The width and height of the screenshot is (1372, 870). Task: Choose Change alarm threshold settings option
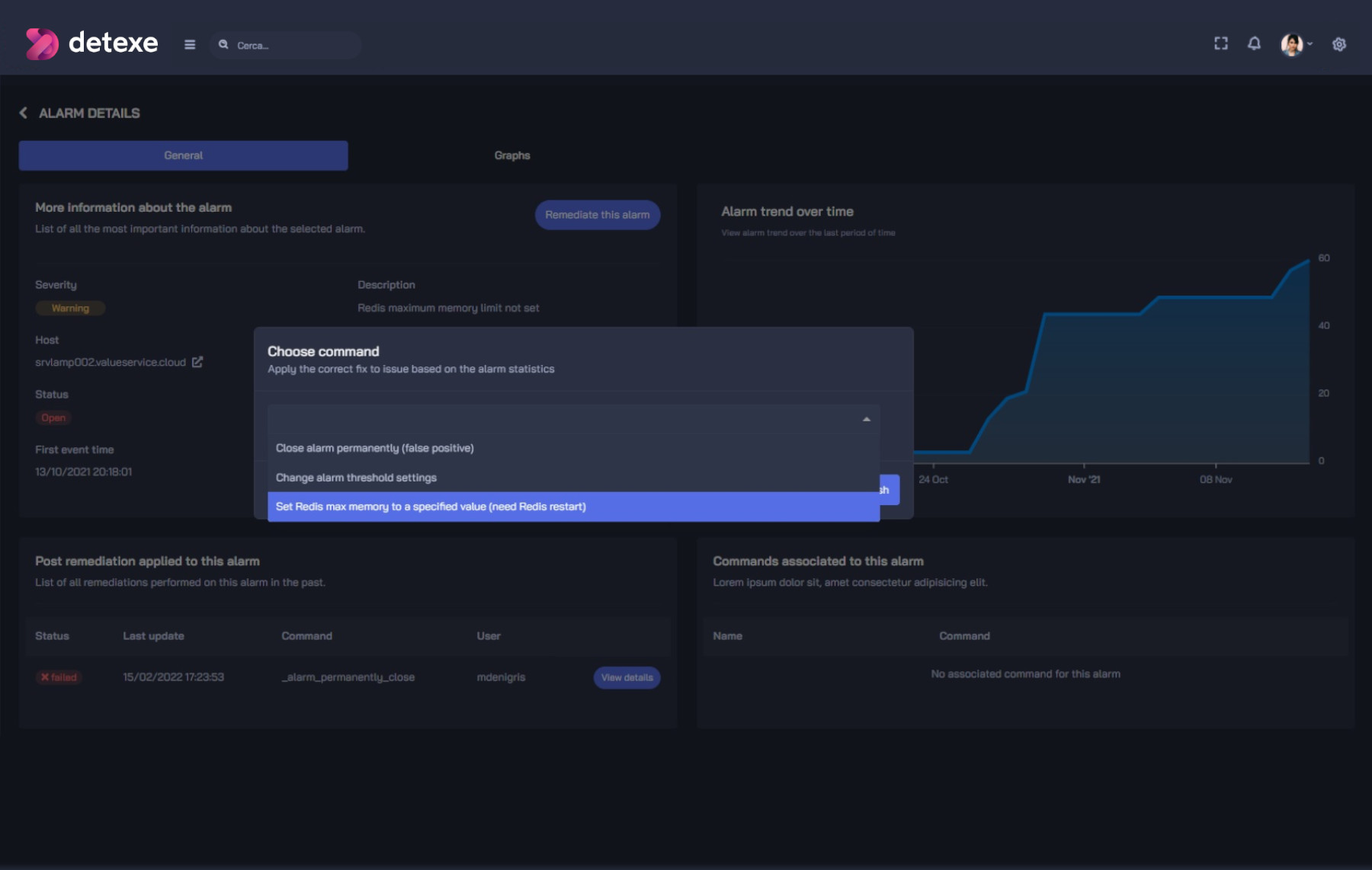point(356,478)
